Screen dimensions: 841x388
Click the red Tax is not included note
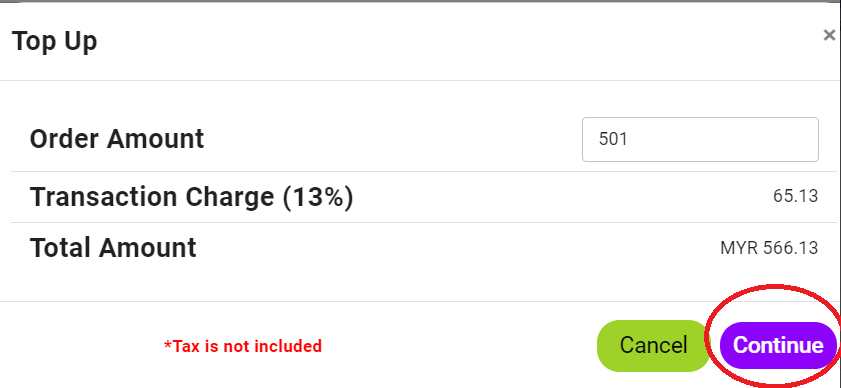pos(243,346)
